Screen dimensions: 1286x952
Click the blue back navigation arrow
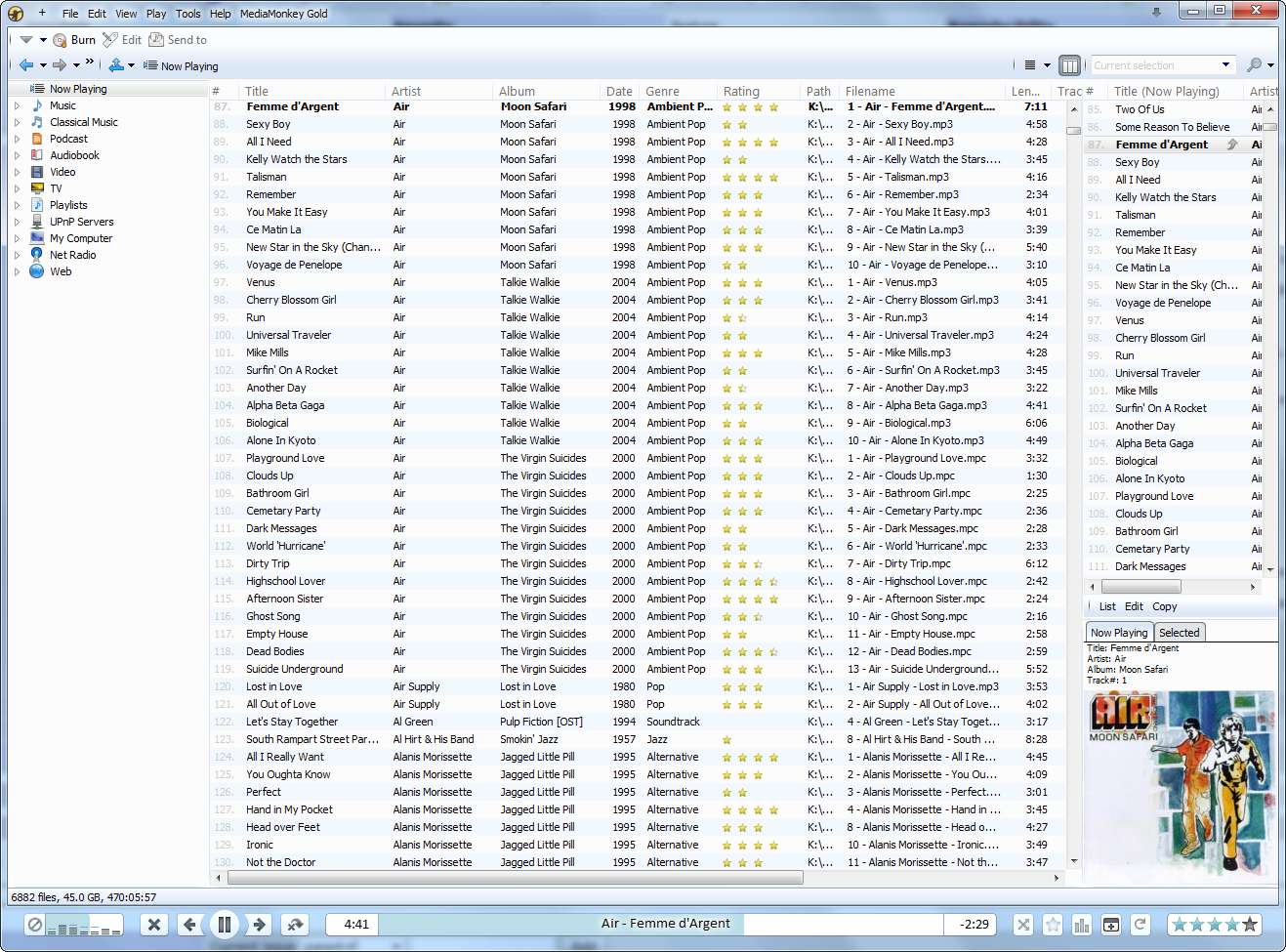[26, 65]
